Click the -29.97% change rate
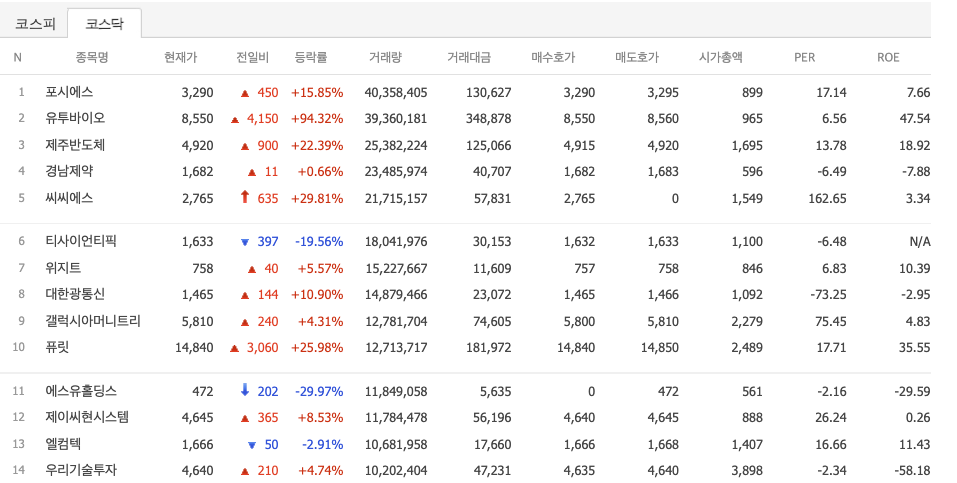 (x=319, y=391)
